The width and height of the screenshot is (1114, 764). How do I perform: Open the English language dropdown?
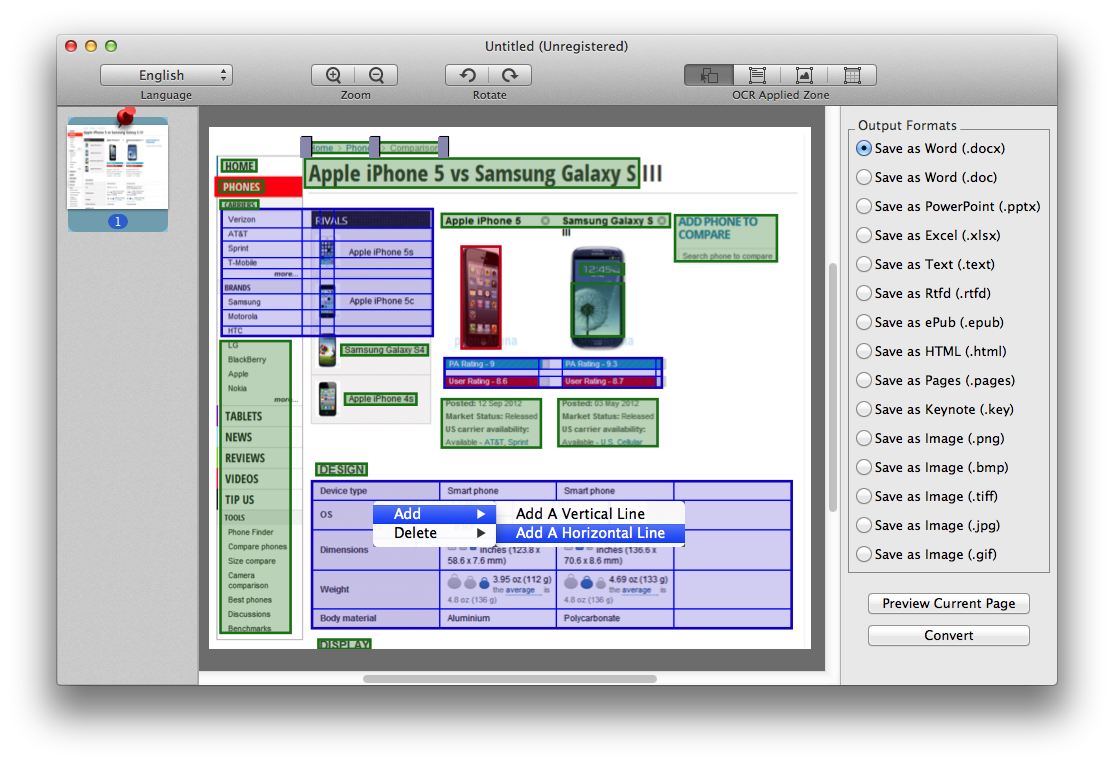(x=166, y=75)
